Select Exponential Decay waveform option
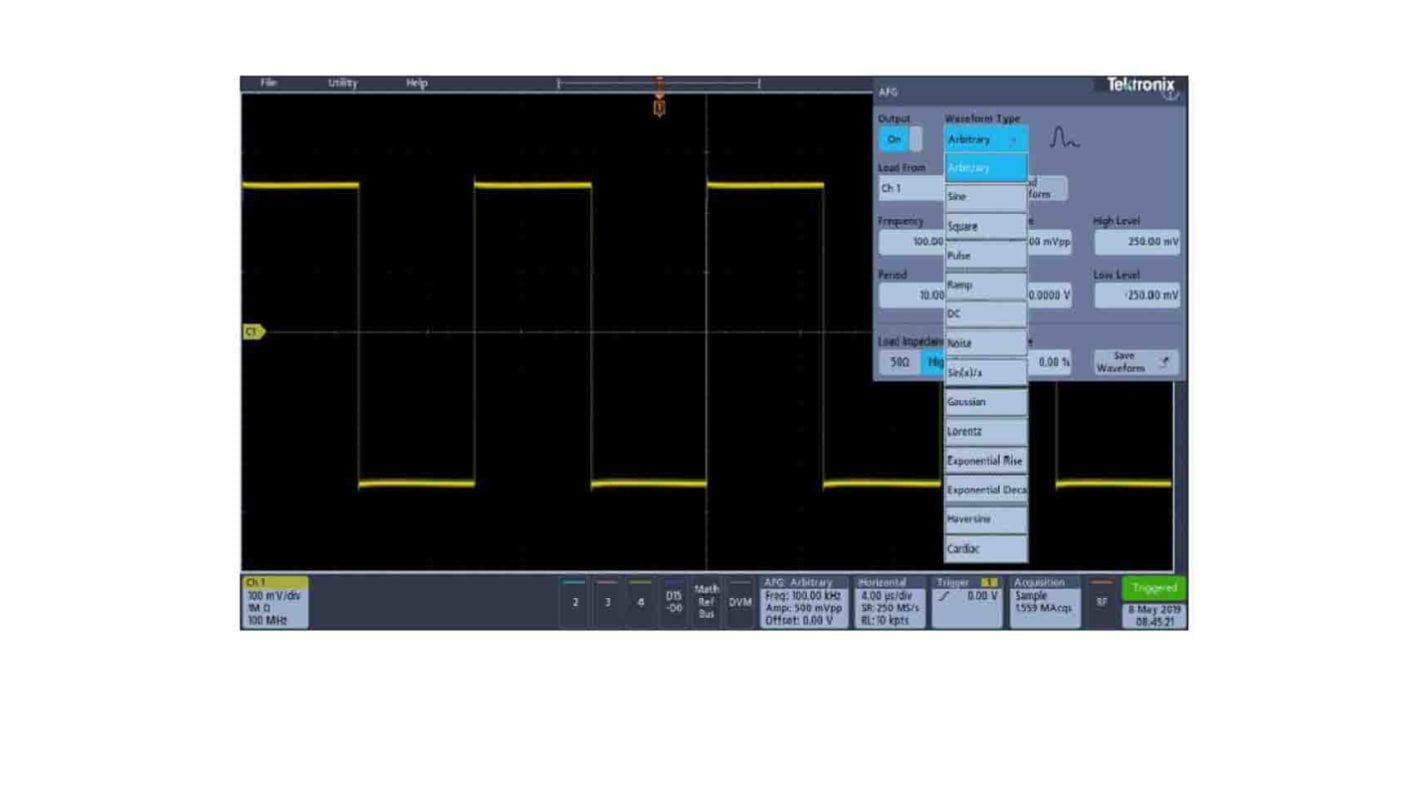 point(986,490)
